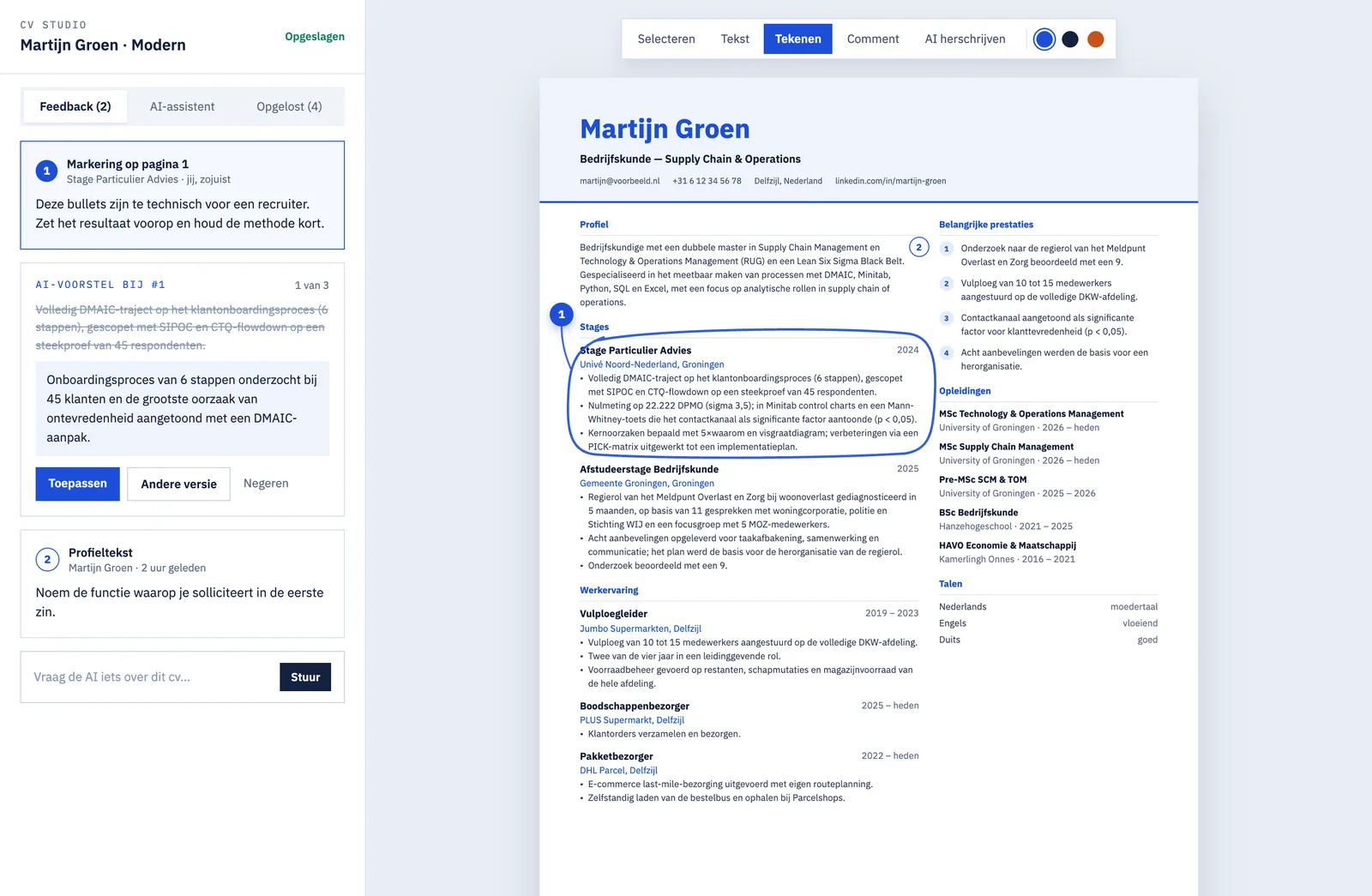
Task: Click the number 2 badge on Profieltekst card
Action: 47,560
